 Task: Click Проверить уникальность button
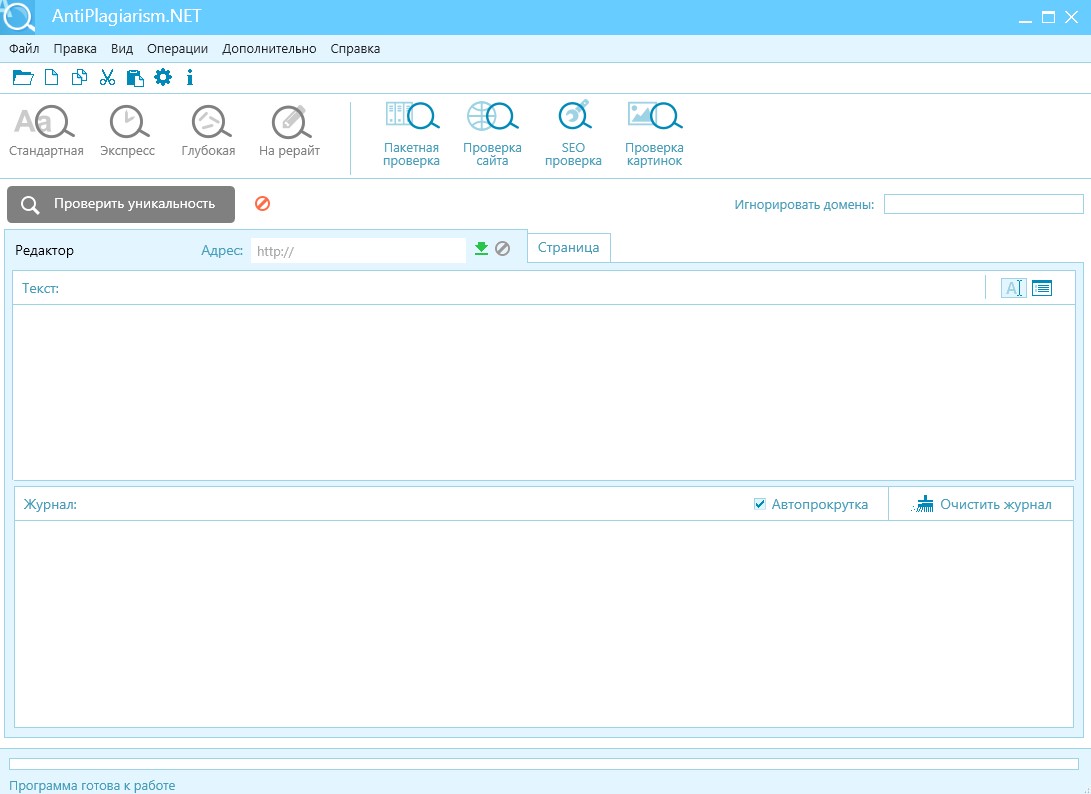121,204
